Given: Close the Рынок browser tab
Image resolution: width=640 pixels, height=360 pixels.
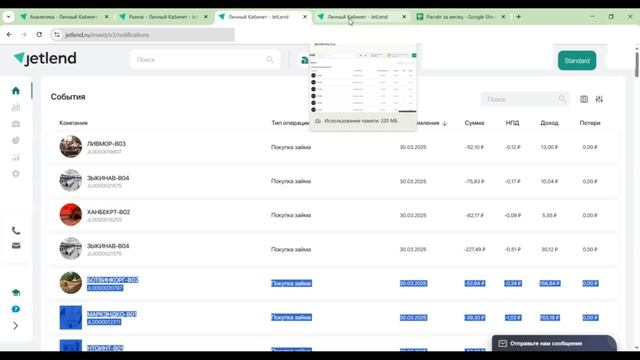Looking at the screenshot, I should (x=206, y=17).
